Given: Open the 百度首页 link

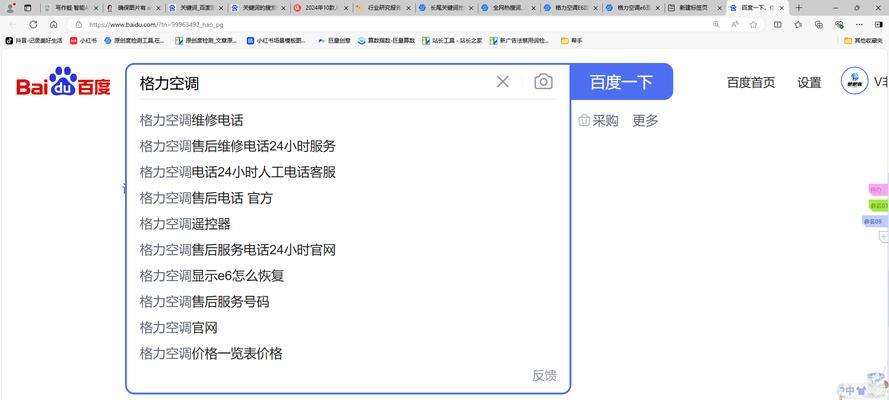Looking at the screenshot, I should (751, 82).
